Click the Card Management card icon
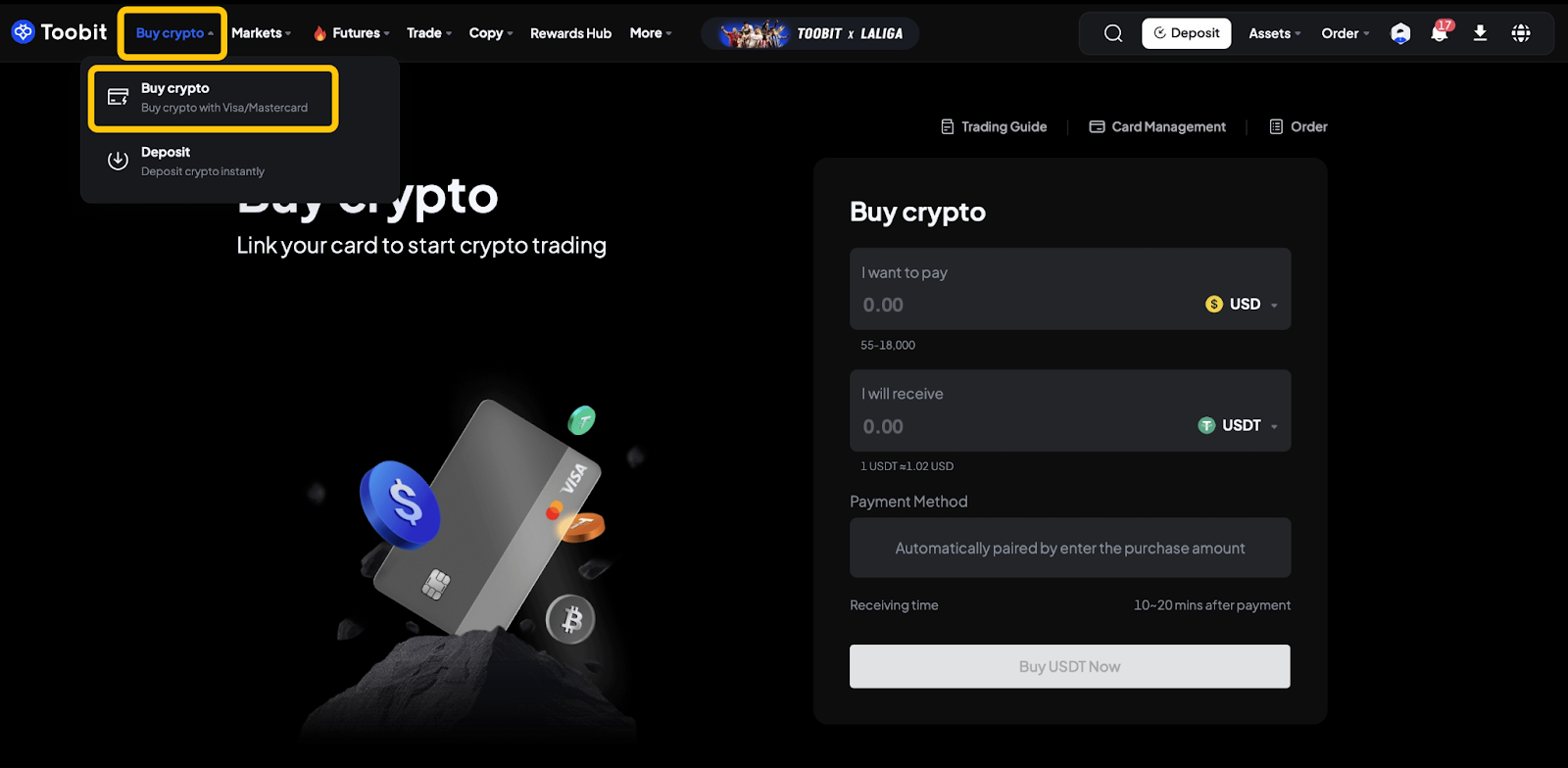Screen dimensions: 1568x768 (x=1098, y=127)
